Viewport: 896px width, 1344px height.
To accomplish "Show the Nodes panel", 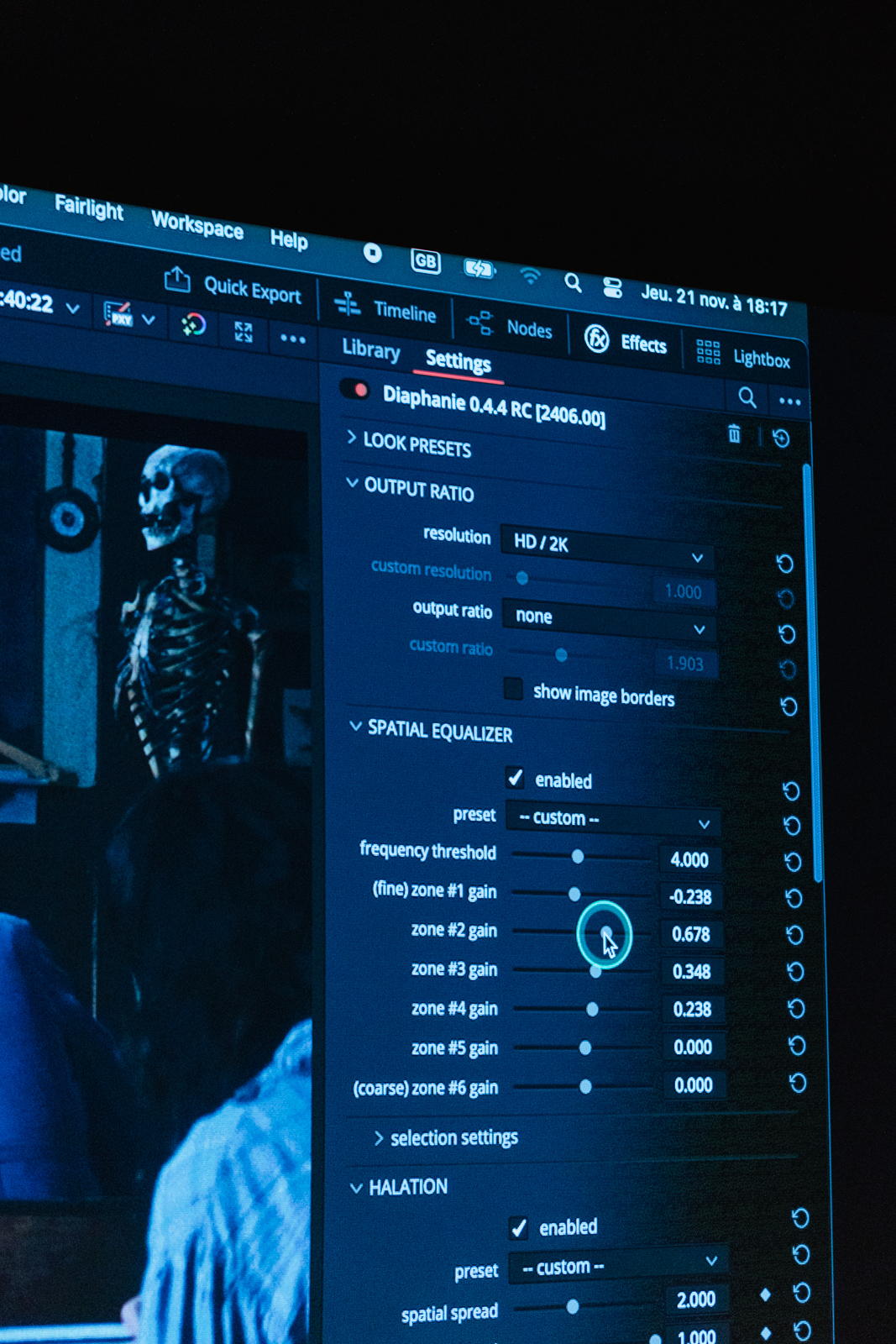I will (510, 326).
